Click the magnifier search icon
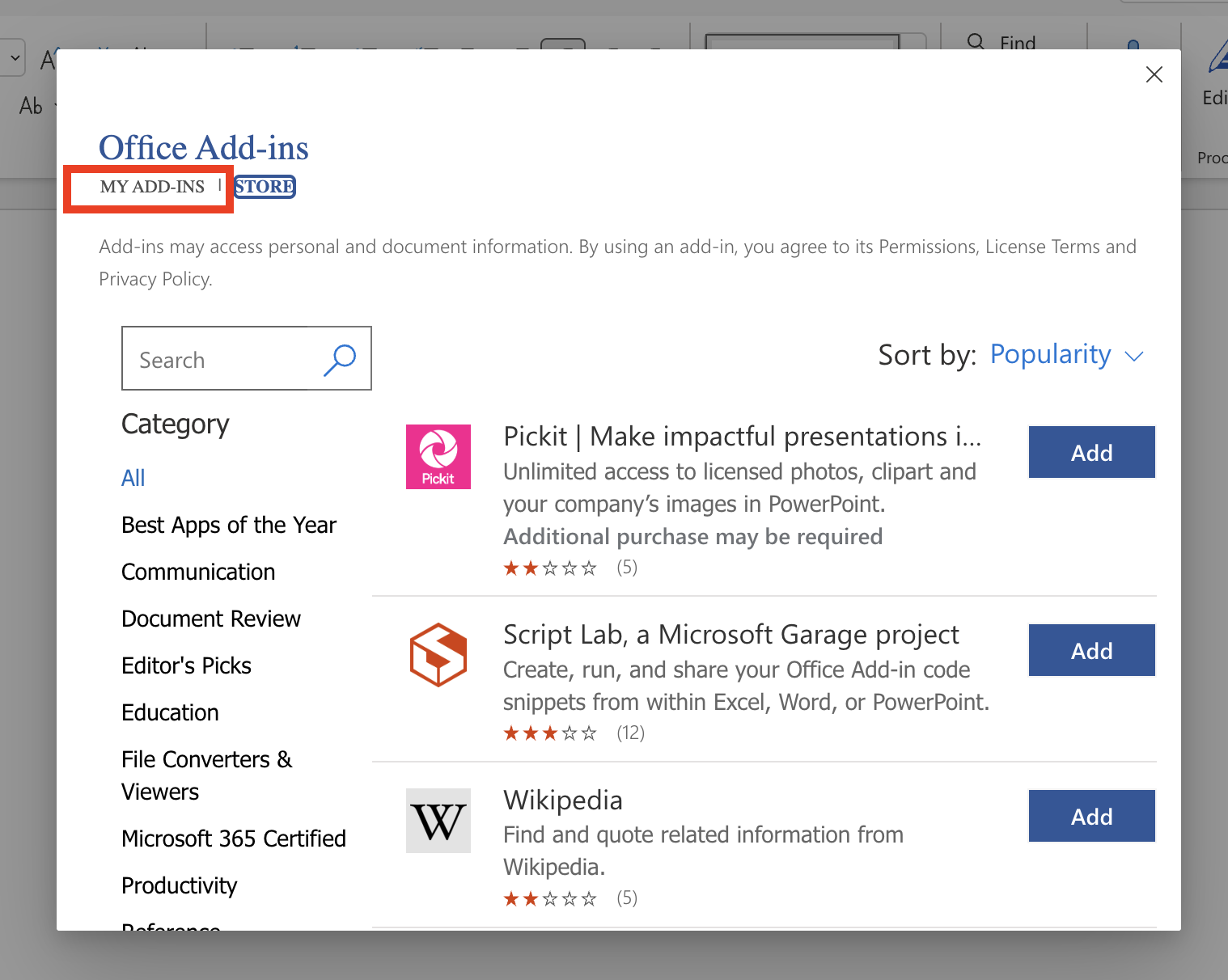 340,360
